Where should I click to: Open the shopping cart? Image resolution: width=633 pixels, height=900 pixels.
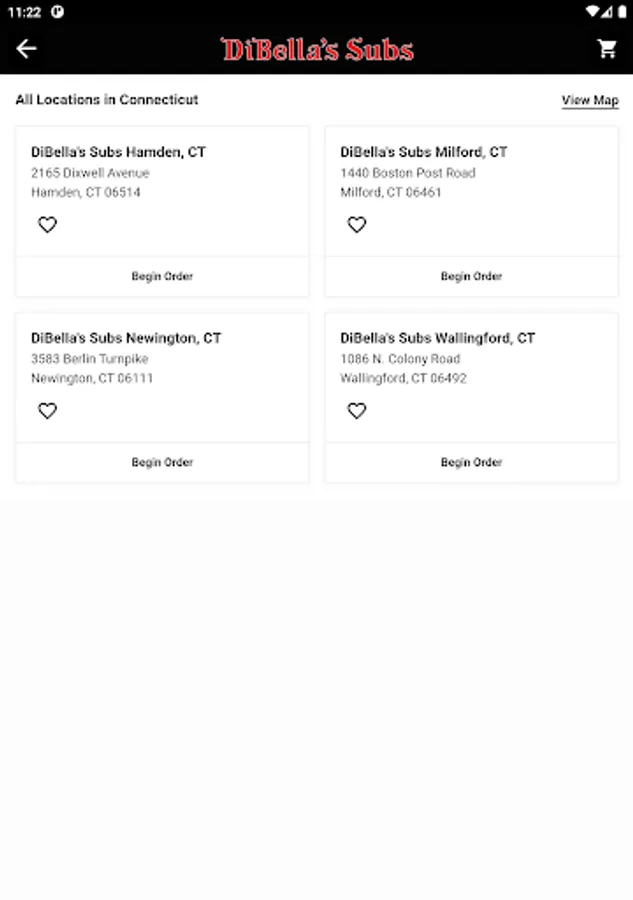tap(607, 49)
